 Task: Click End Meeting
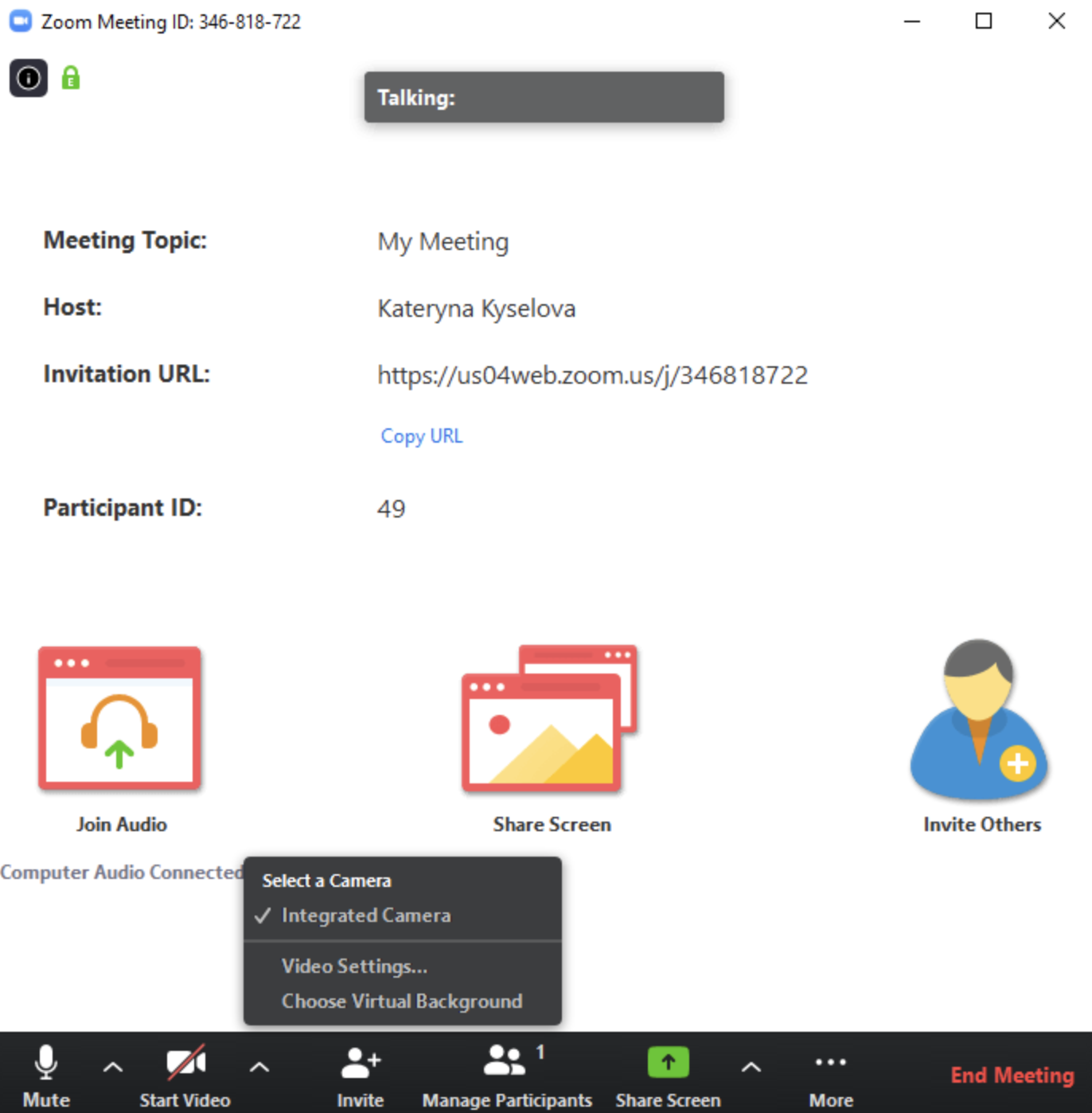click(x=1012, y=1075)
